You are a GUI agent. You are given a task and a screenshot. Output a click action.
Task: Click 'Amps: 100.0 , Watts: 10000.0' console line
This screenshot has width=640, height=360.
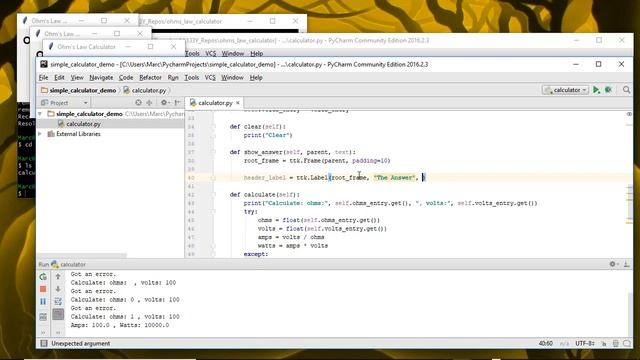pyautogui.click(x=120, y=325)
